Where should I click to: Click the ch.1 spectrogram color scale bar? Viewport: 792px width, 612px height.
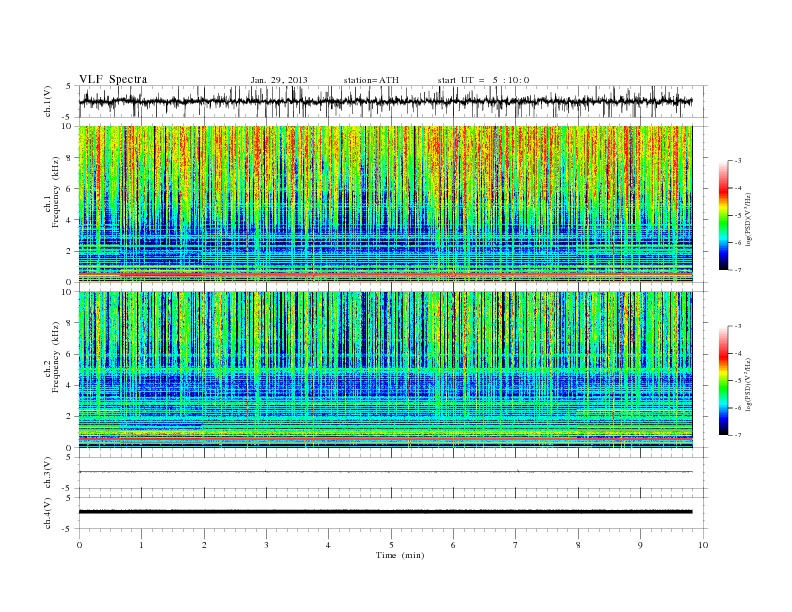(x=724, y=216)
